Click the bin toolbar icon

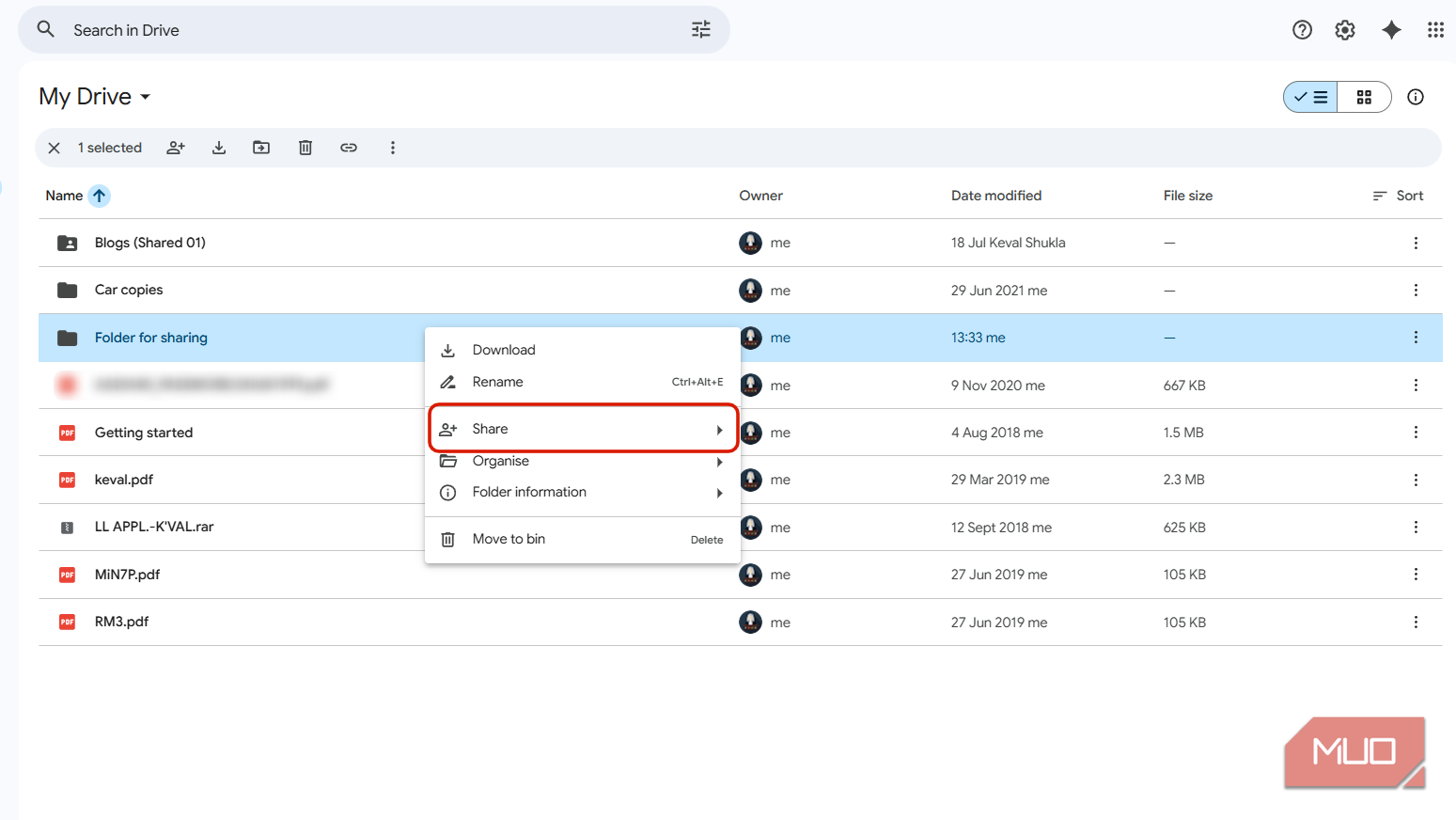point(305,148)
